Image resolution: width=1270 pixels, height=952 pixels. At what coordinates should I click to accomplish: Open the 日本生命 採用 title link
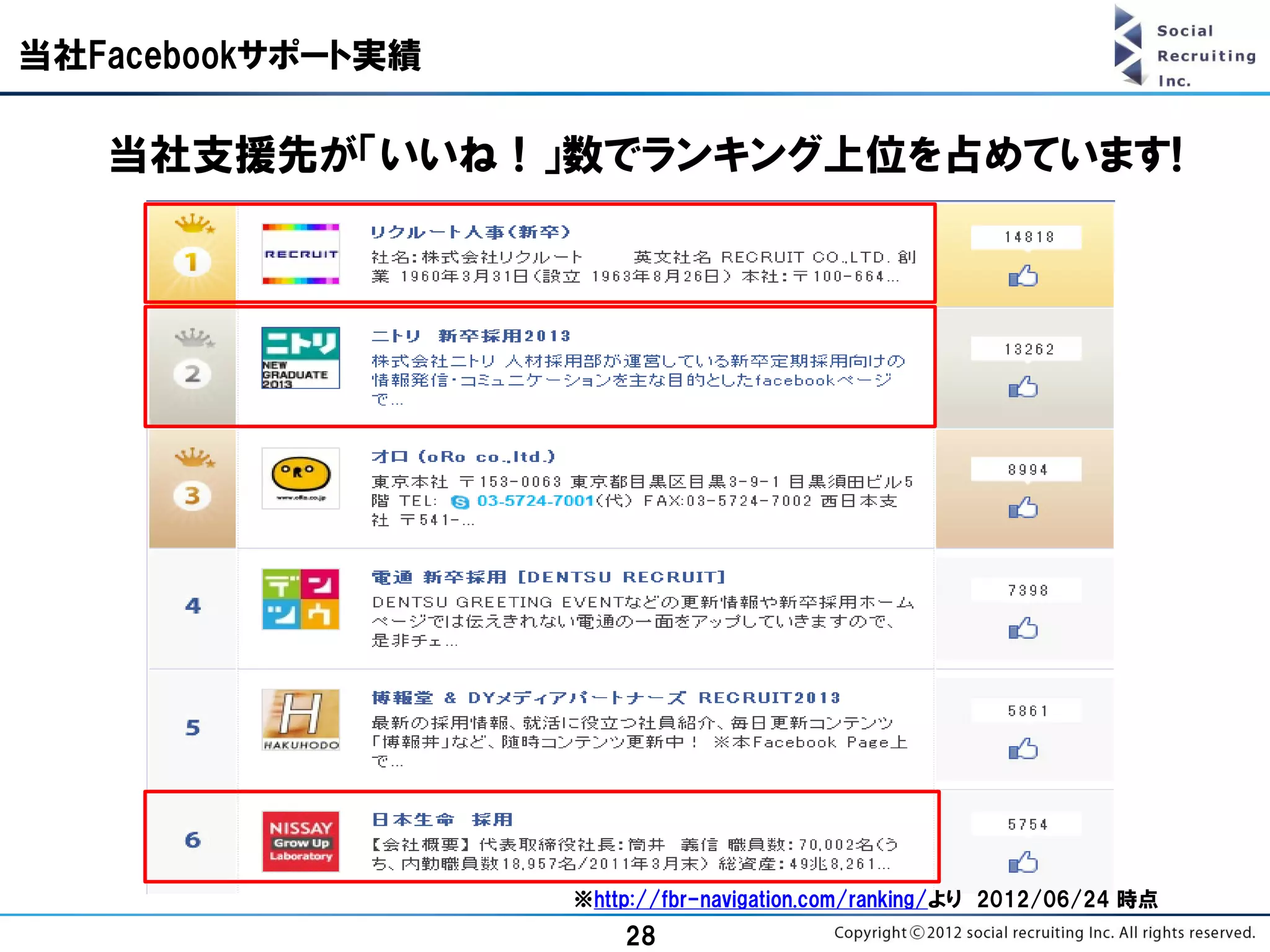[x=442, y=820]
